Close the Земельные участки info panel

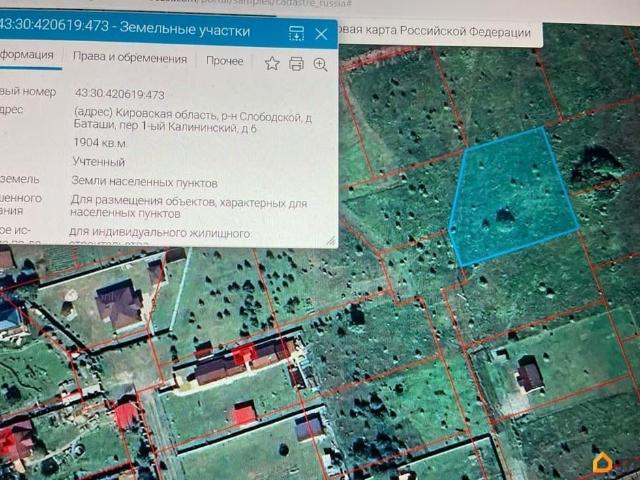click(x=321, y=34)
